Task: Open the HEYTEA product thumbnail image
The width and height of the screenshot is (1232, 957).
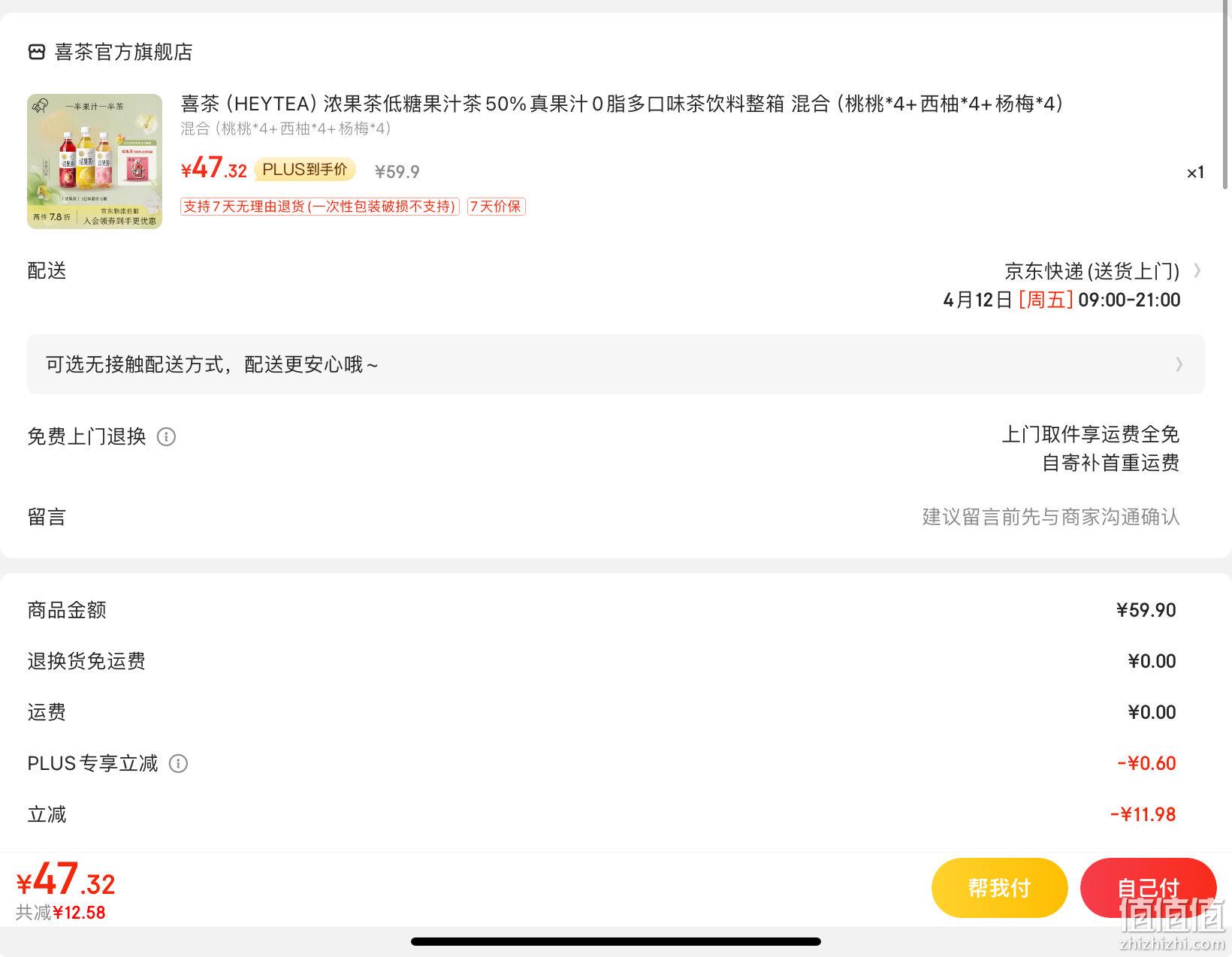Action: tap(95, 162)
